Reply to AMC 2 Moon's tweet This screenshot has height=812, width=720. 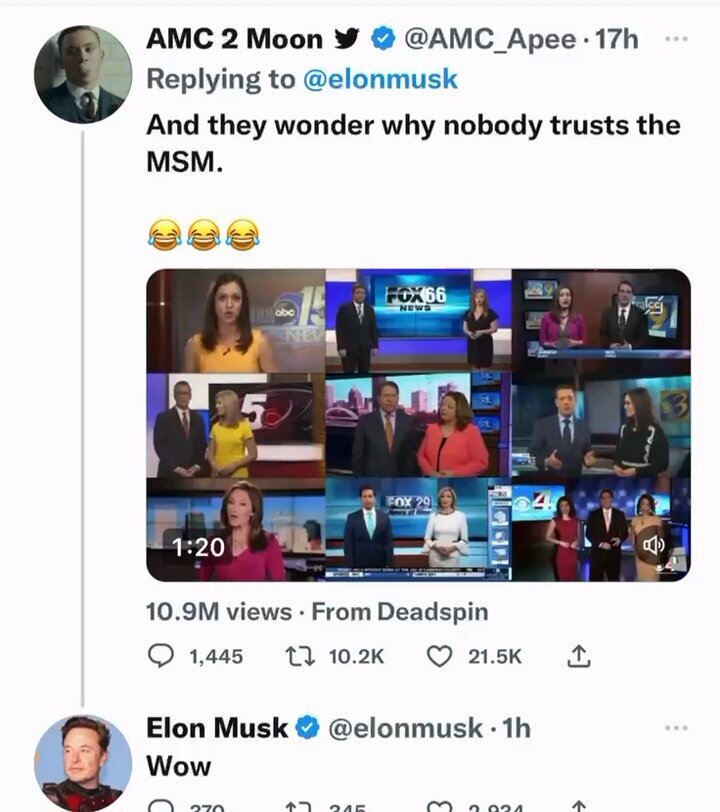pyautogui.click(x=161, y=656)
